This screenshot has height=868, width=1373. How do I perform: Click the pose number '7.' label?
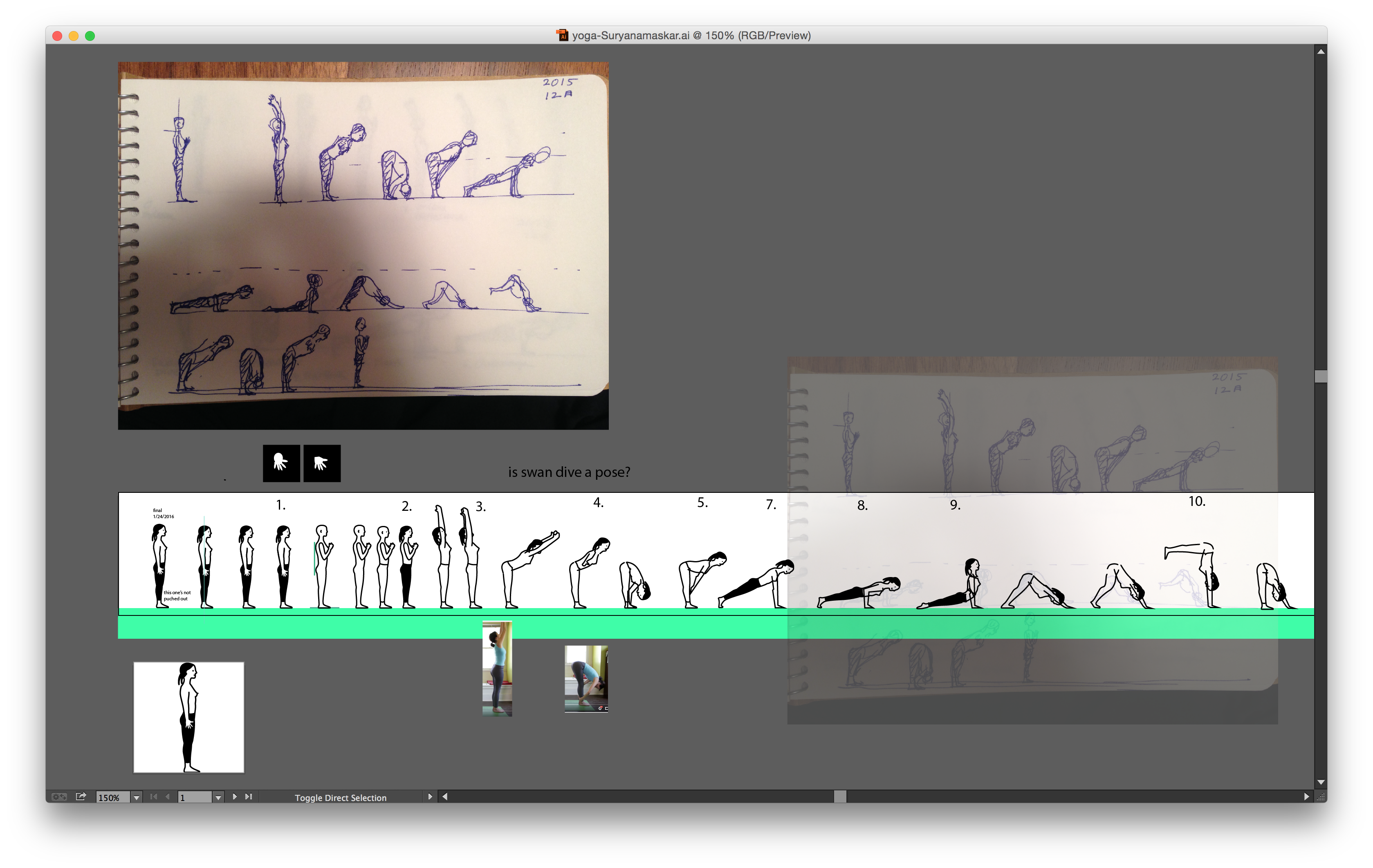pyautogui.click(x=771, y=504)
